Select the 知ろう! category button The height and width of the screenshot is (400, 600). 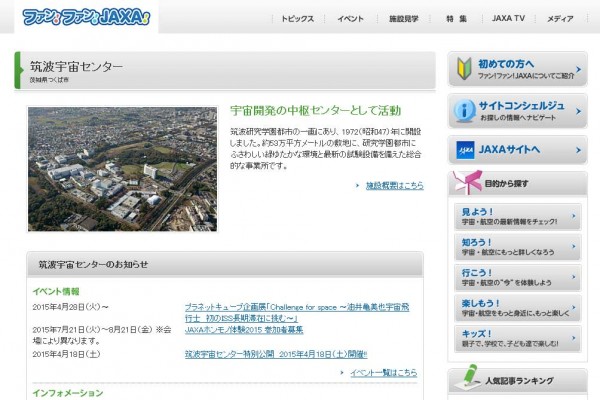click(517, 247)
